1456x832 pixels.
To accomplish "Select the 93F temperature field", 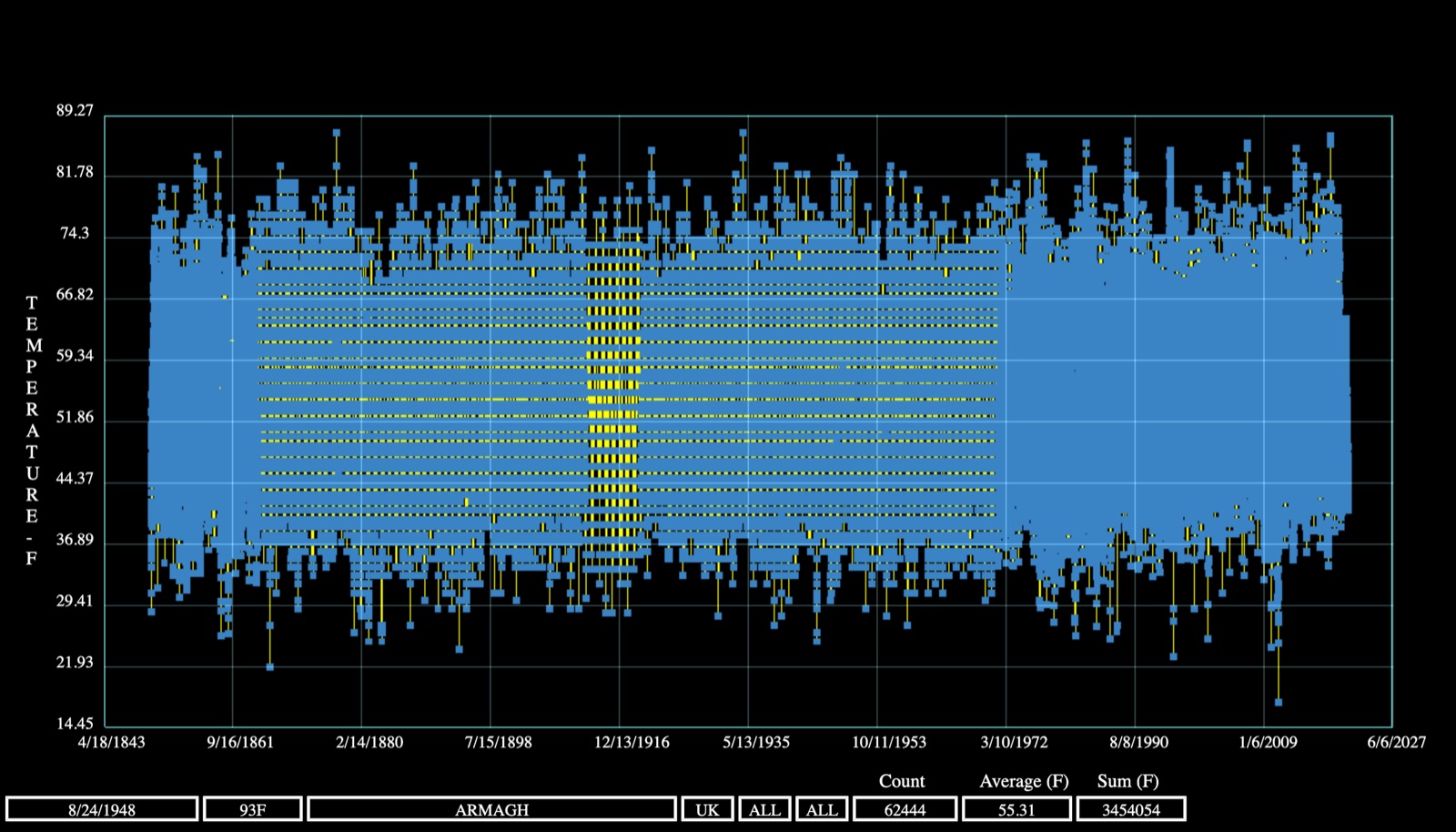I will (253, 809).
